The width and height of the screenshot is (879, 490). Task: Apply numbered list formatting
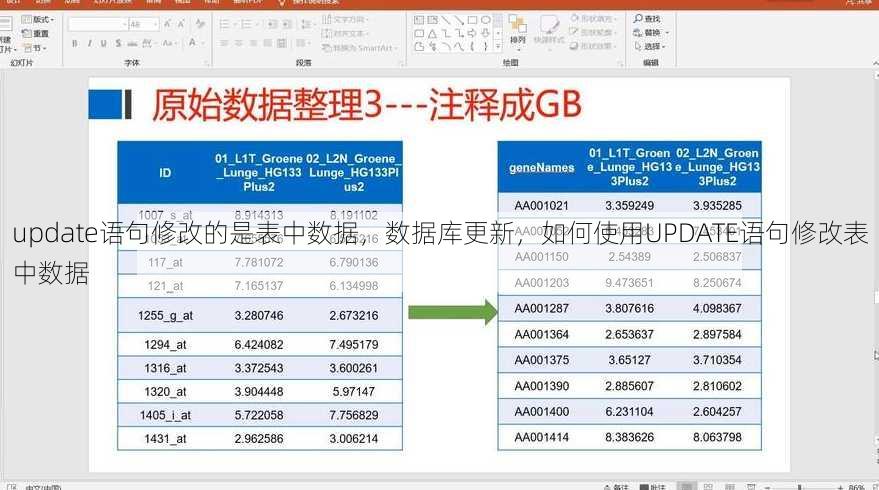click(248, 24)
